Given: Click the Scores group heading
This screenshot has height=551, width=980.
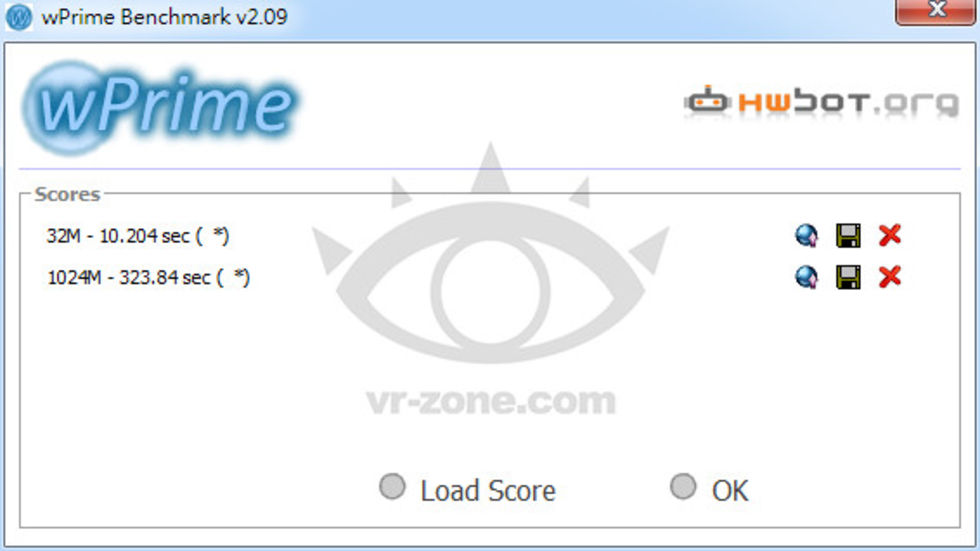Looking at the screenshot, I should 67,194.
